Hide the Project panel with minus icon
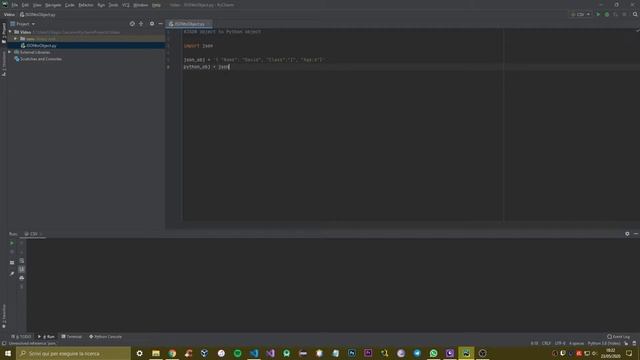The image size is (640, 360). point(160,24)
